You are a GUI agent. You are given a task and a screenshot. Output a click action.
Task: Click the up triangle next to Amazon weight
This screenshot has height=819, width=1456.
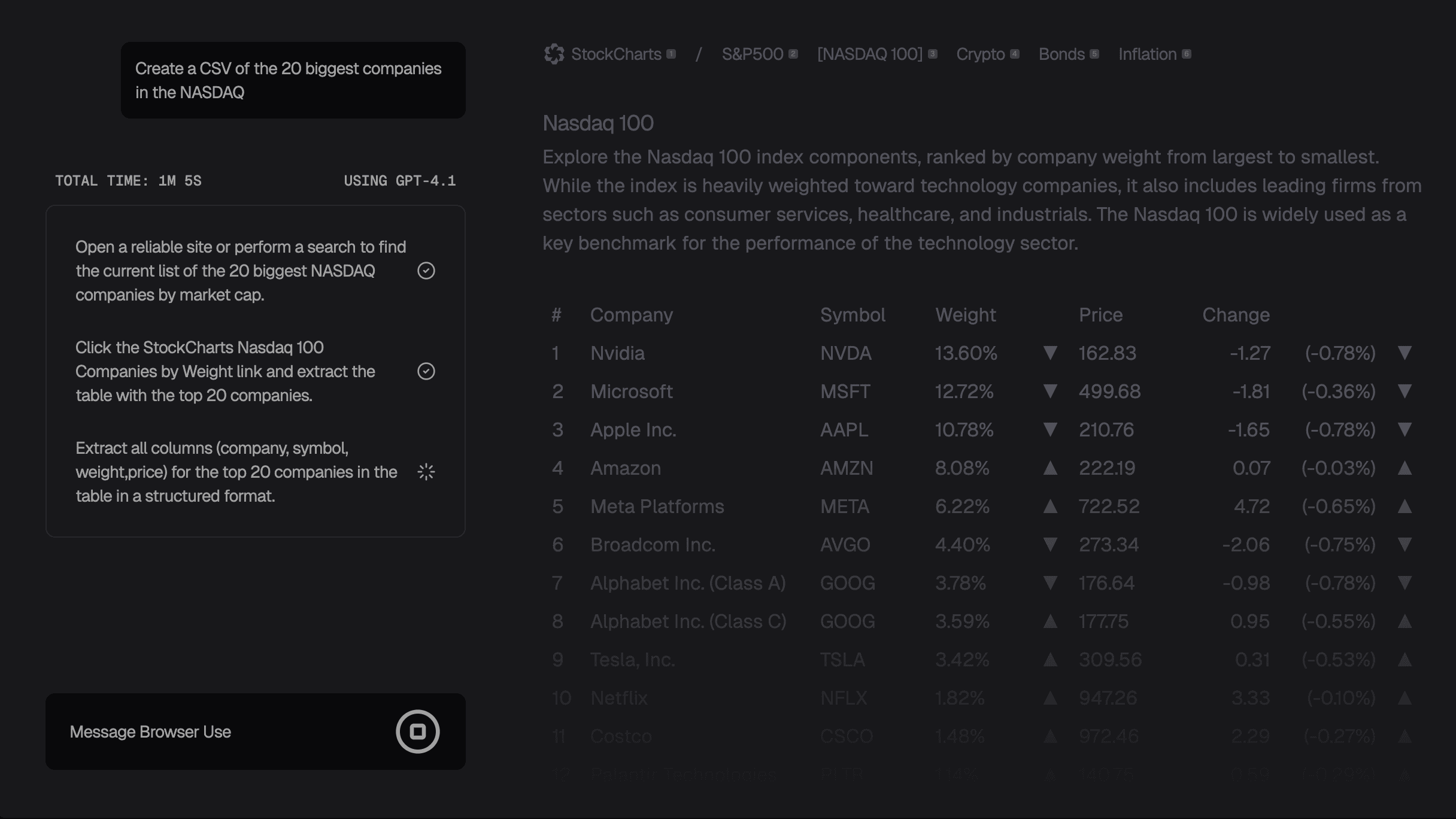(1049, 468)
